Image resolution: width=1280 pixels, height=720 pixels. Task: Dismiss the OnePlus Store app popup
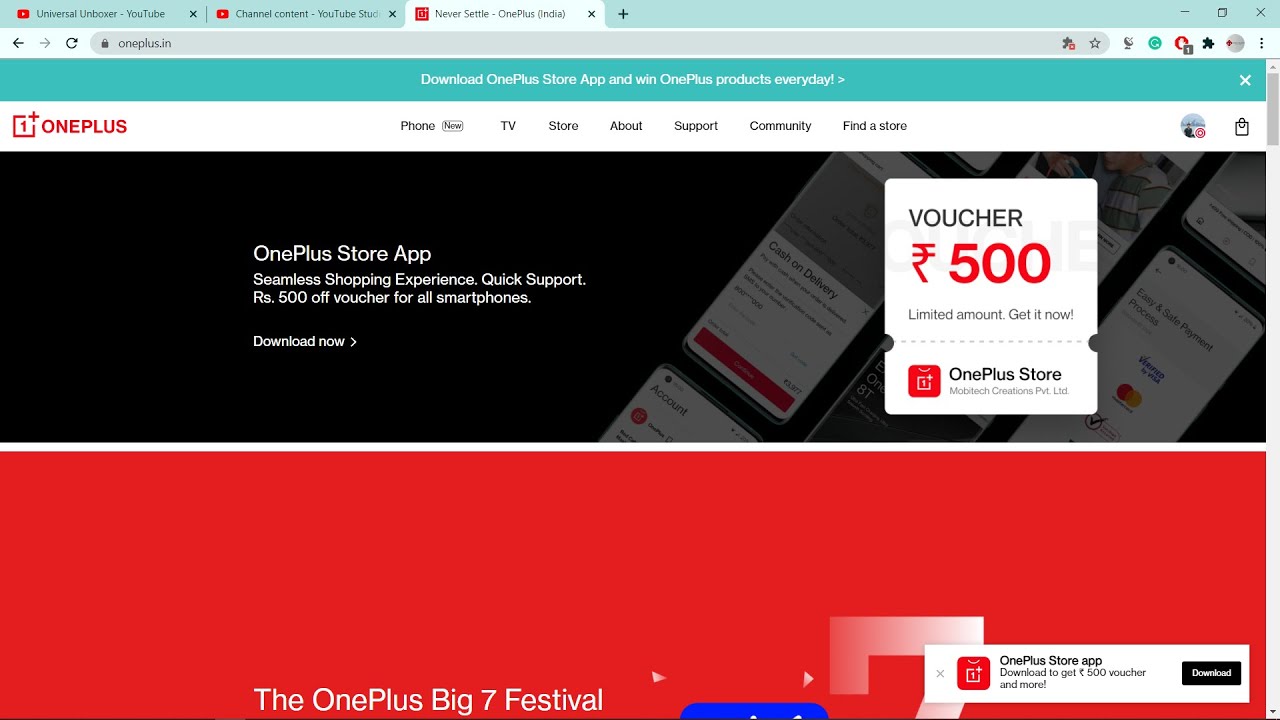(x=940, y=674)
